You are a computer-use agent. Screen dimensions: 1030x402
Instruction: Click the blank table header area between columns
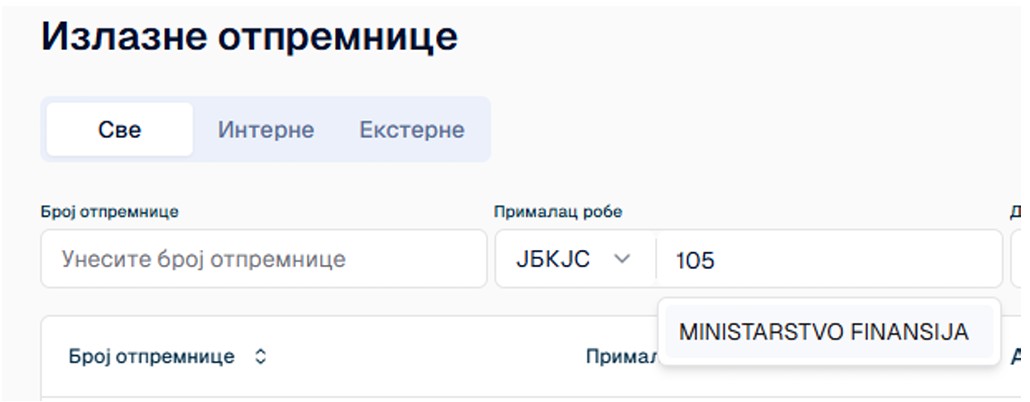coord(420,357)
